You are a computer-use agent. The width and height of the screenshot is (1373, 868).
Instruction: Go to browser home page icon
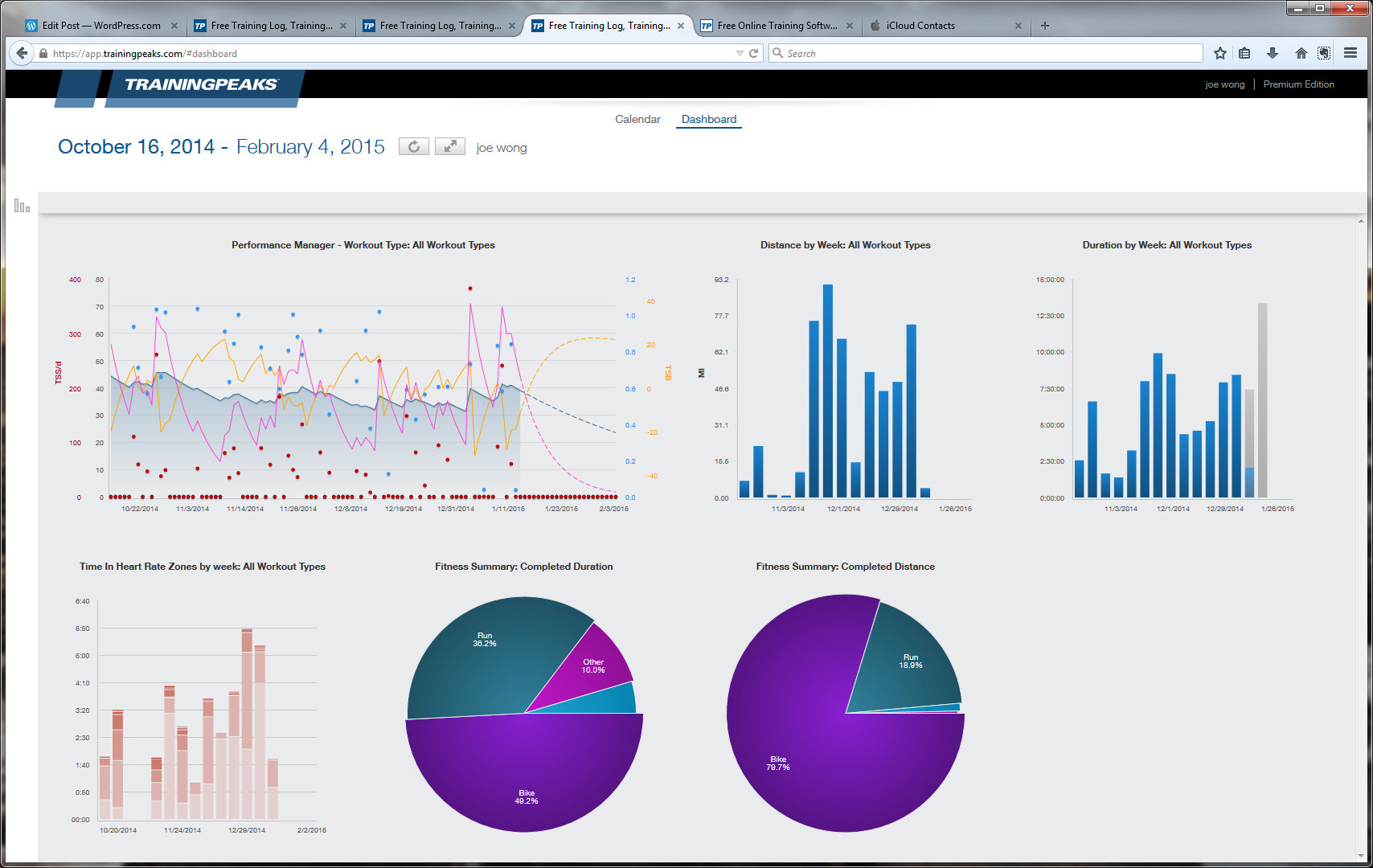(x=1301, y=53)
